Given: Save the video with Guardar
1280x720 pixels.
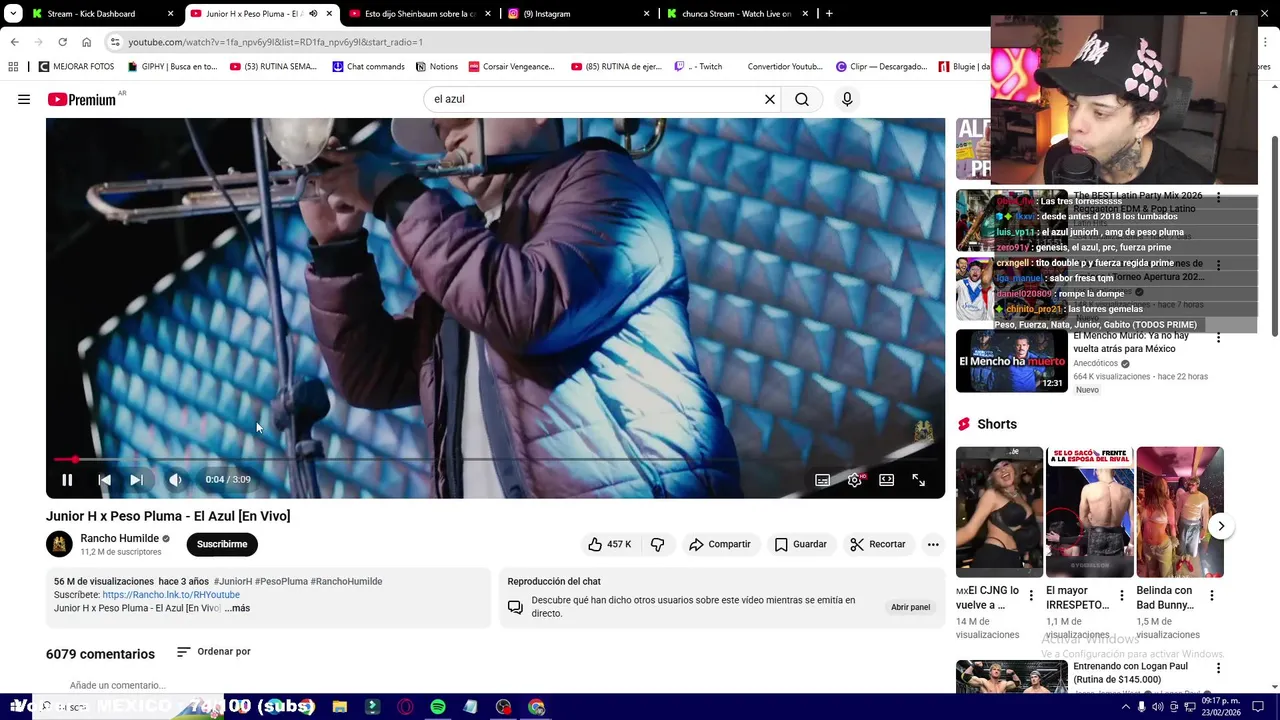Looking at the screenshot, I should click(801, 544).
